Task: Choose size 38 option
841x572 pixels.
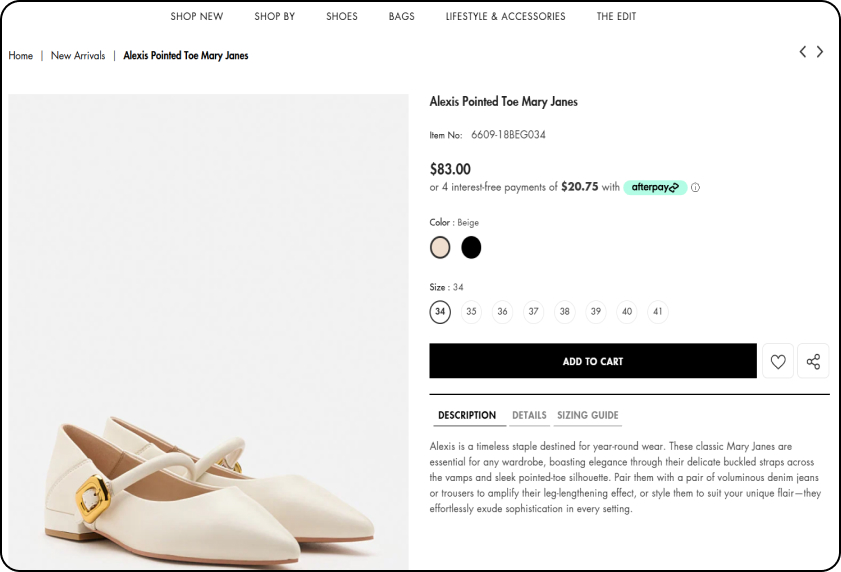Action: 564,312
